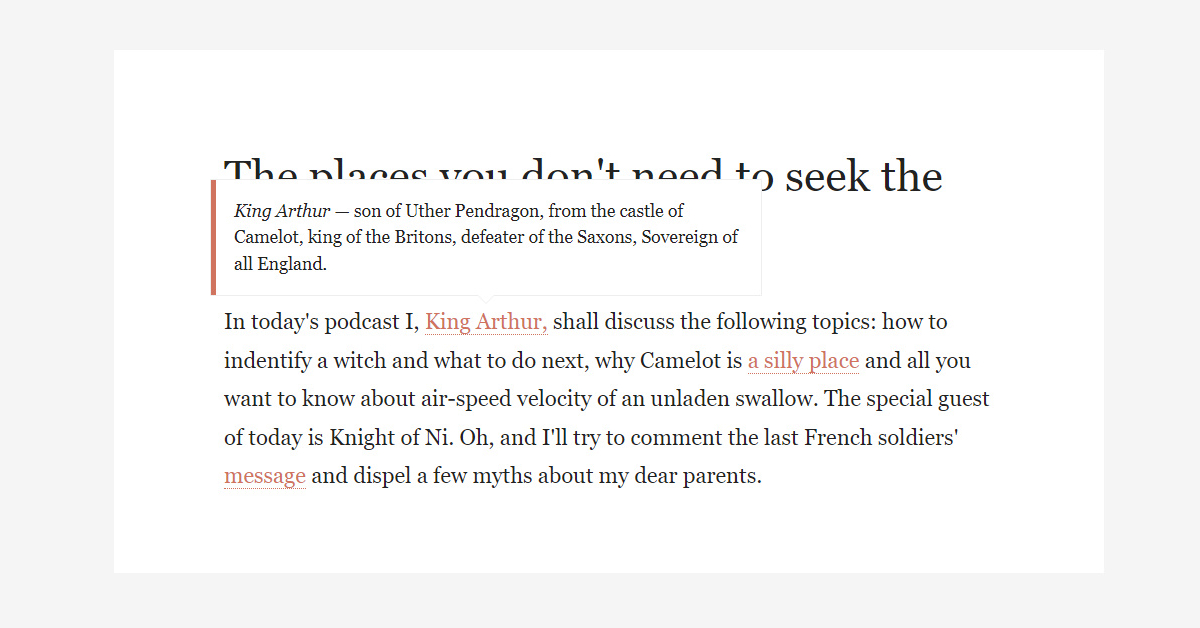Click the red accent bar on tooltip edge
Image resolution: width=1200 pixels, height=628 pixels.
click(x=213, y=238)
